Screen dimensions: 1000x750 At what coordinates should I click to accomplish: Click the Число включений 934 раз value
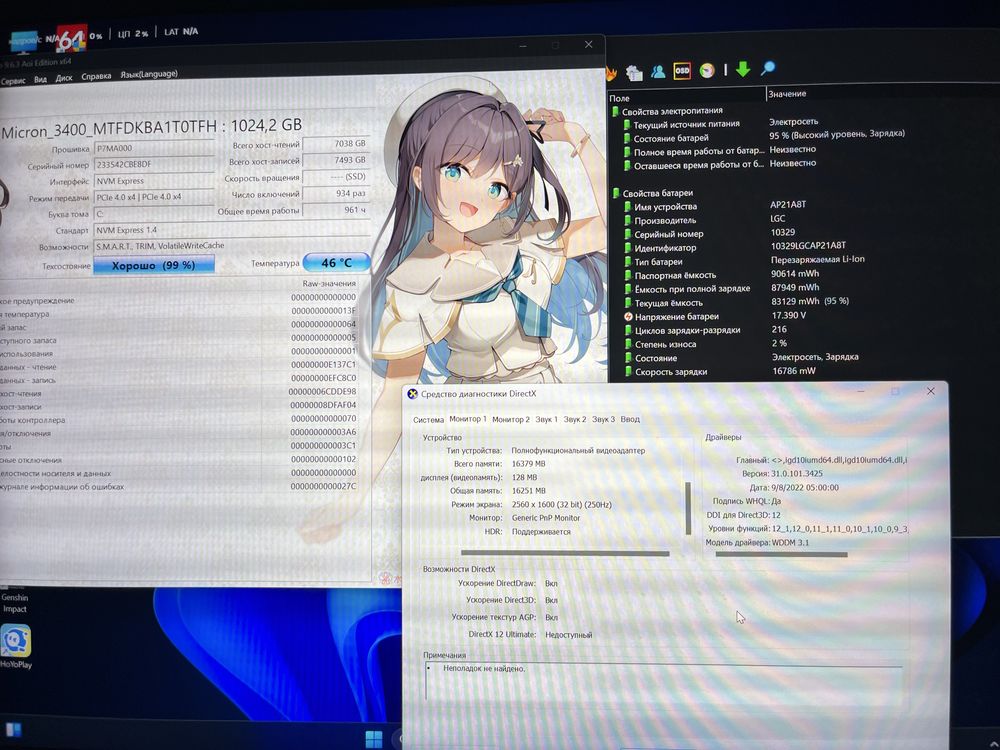click(336, 194)
